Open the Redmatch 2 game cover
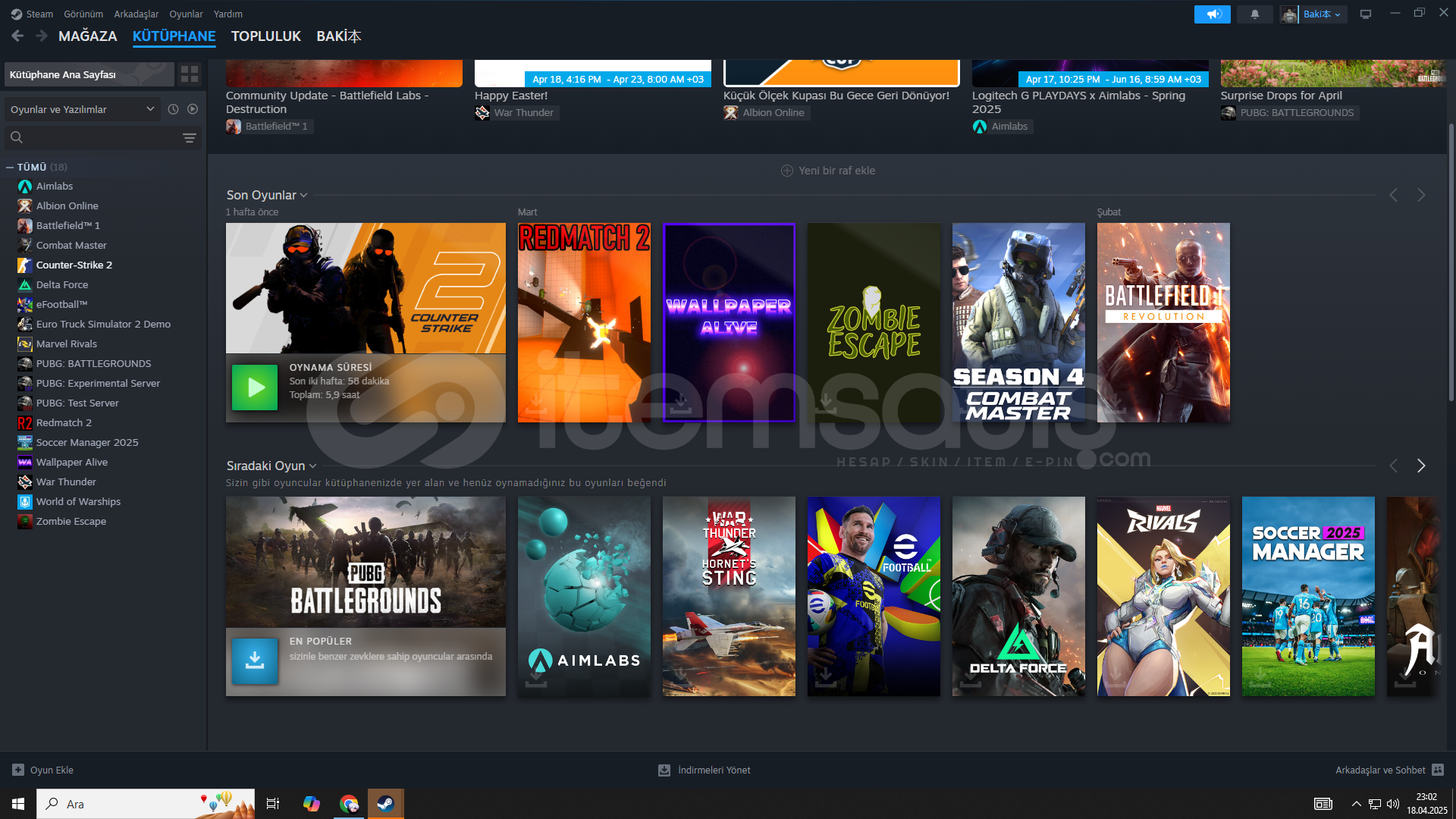The height and width of the screenshot is (819, 1456). pyautogui.click(x=584, y=322)
